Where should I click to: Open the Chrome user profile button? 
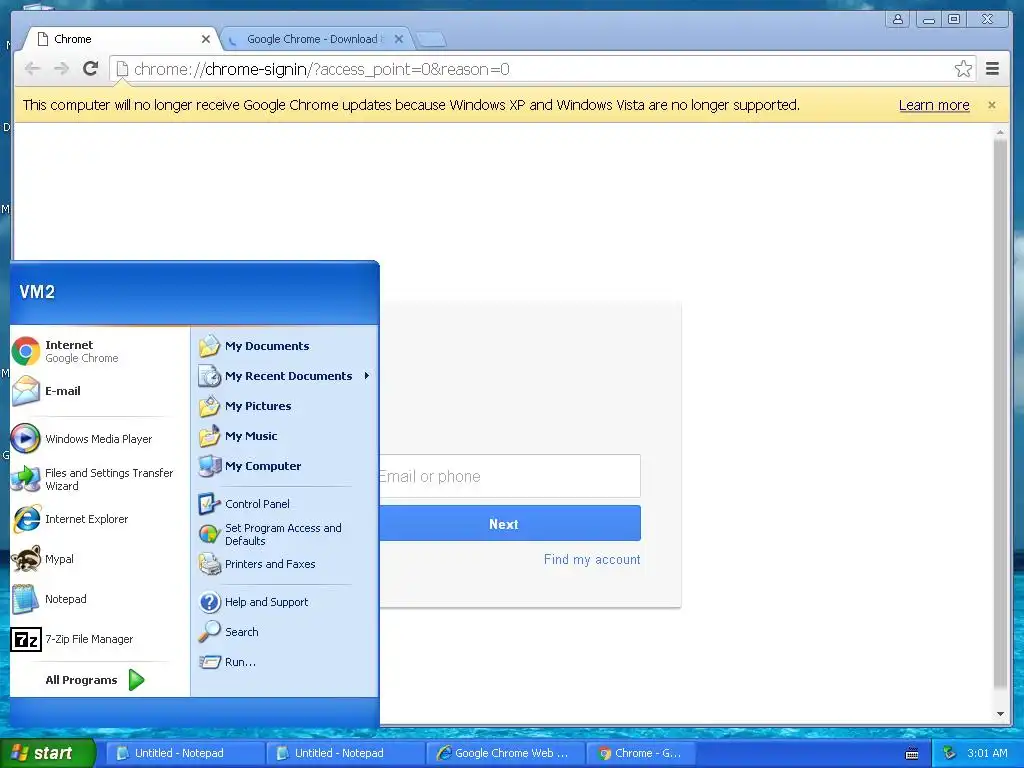click(x=898, y=19)
